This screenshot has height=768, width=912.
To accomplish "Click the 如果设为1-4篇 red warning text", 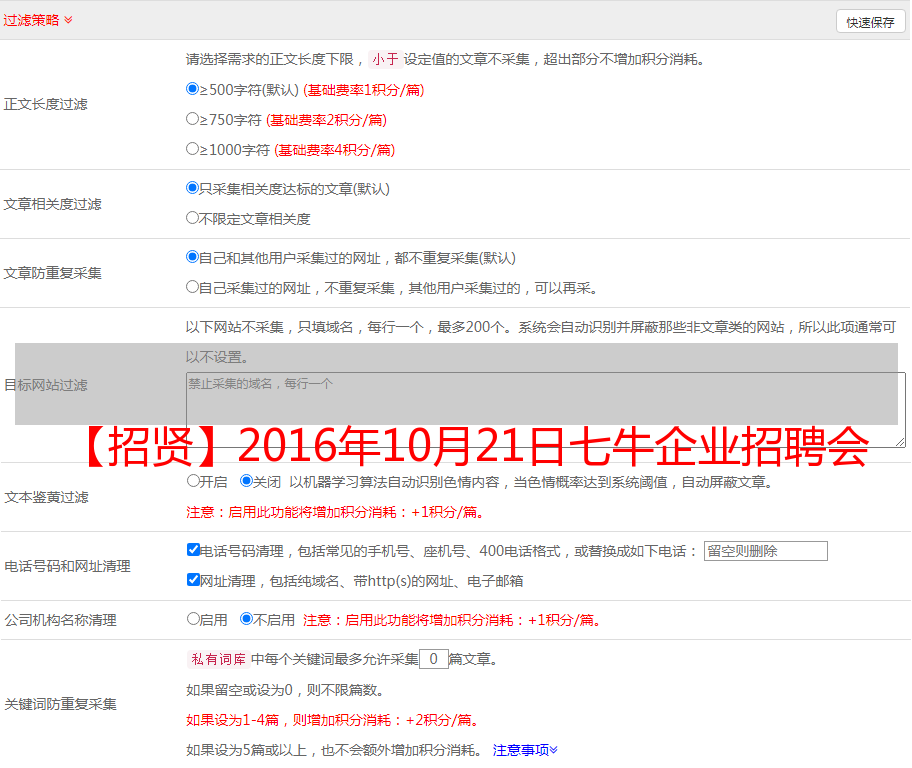I will pos(334,720).
